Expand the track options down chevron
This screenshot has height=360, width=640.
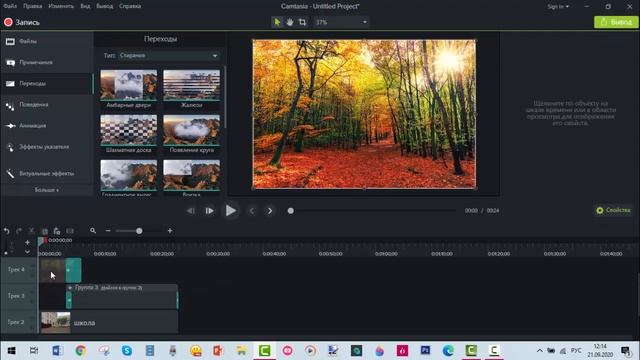27,251
